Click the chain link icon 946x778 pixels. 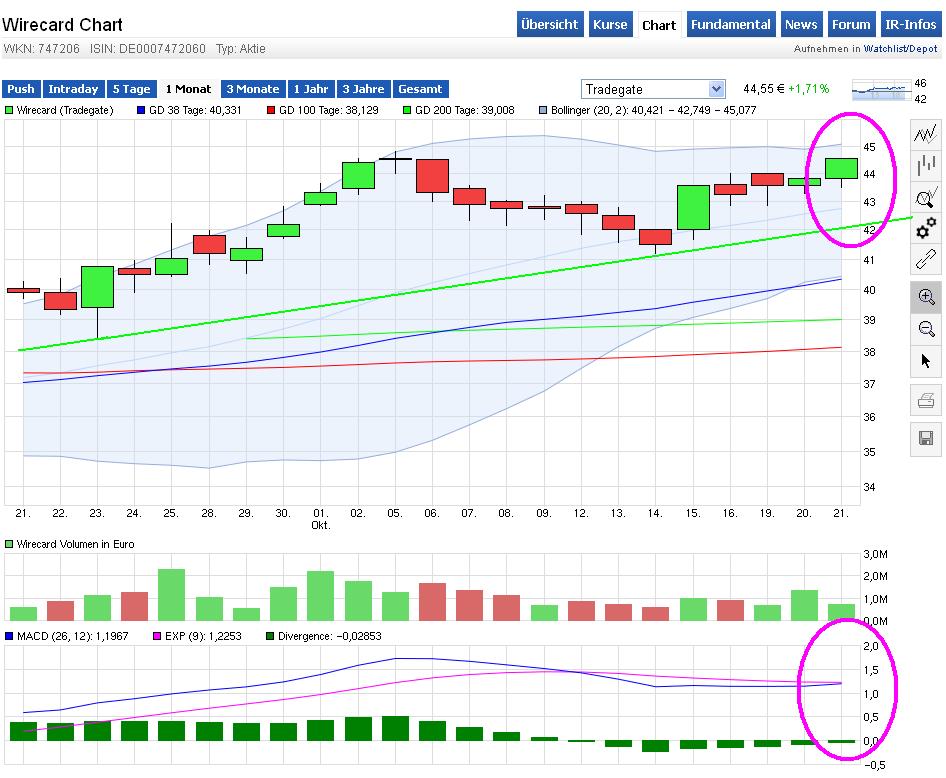pyautogui.click(x=925, y=259)
